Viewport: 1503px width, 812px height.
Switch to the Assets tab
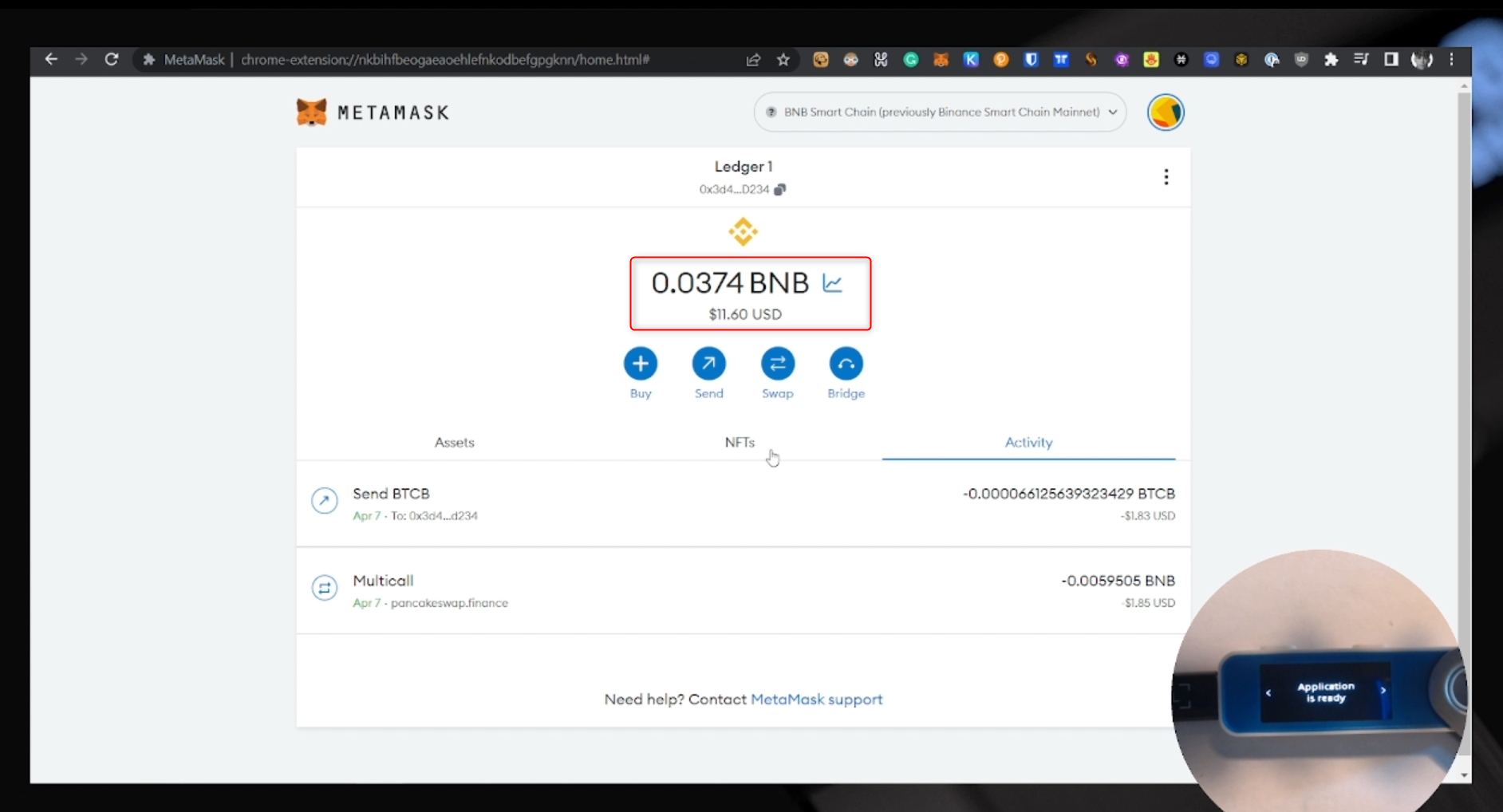pos(454,443)
